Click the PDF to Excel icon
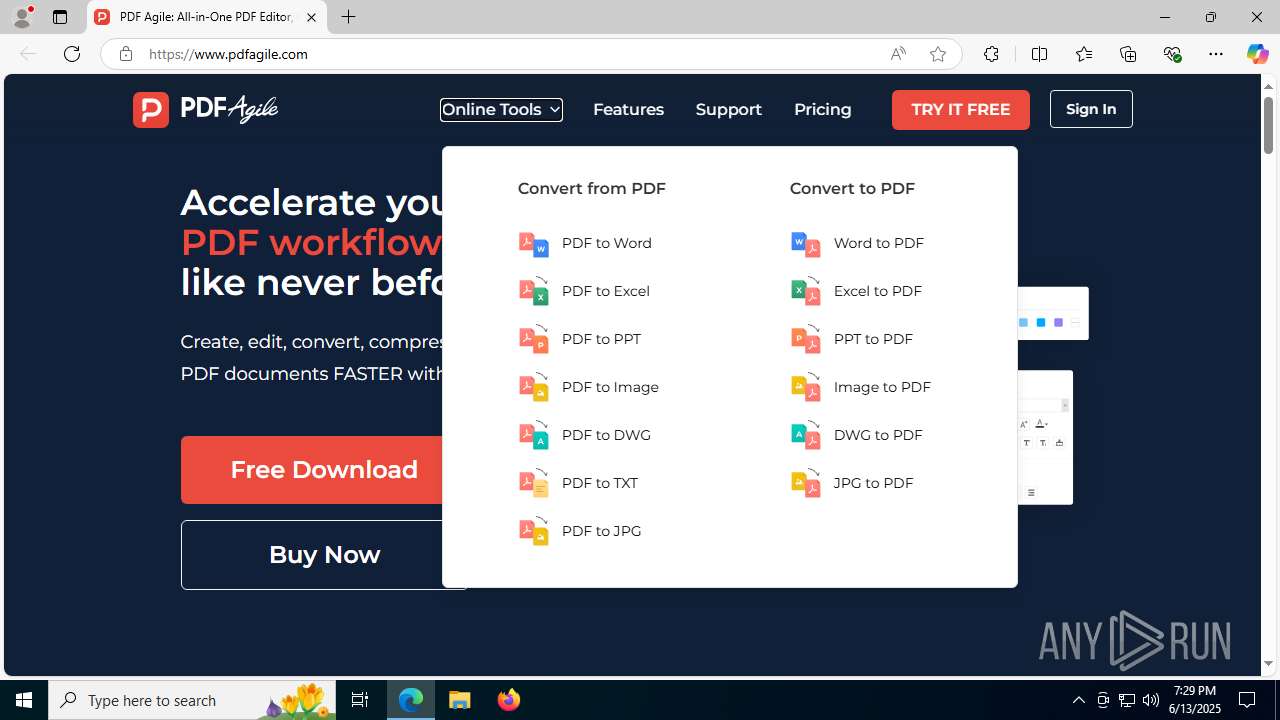The image size is (1280, 720). point(534,291)
